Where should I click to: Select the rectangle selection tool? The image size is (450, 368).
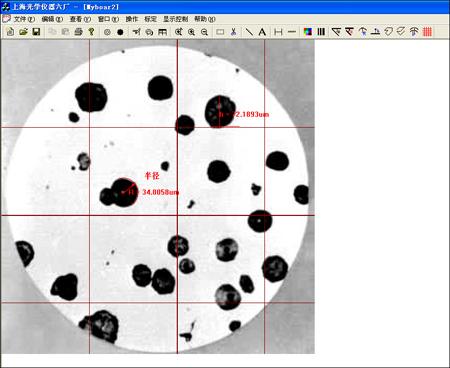point(220,32)
